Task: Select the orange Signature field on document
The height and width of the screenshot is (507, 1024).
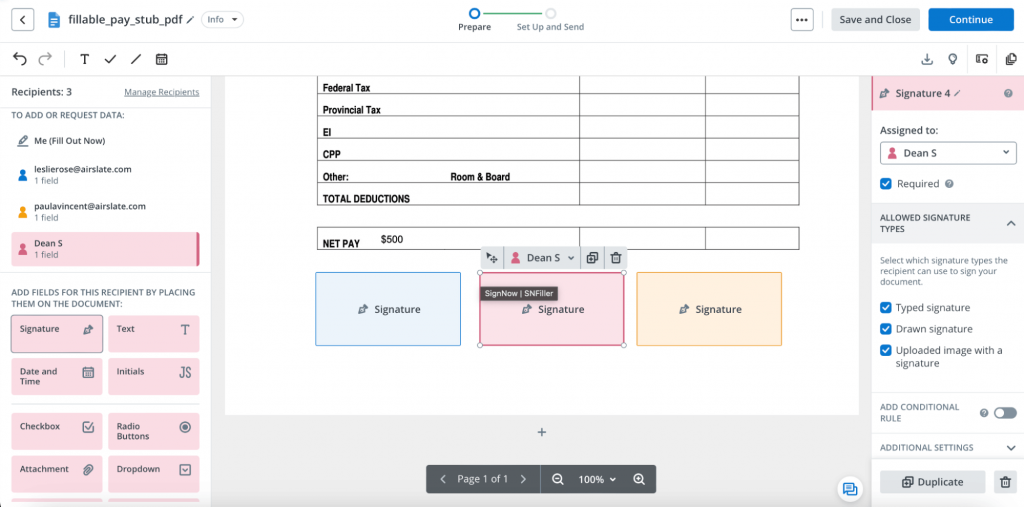Action: (709, 309)
